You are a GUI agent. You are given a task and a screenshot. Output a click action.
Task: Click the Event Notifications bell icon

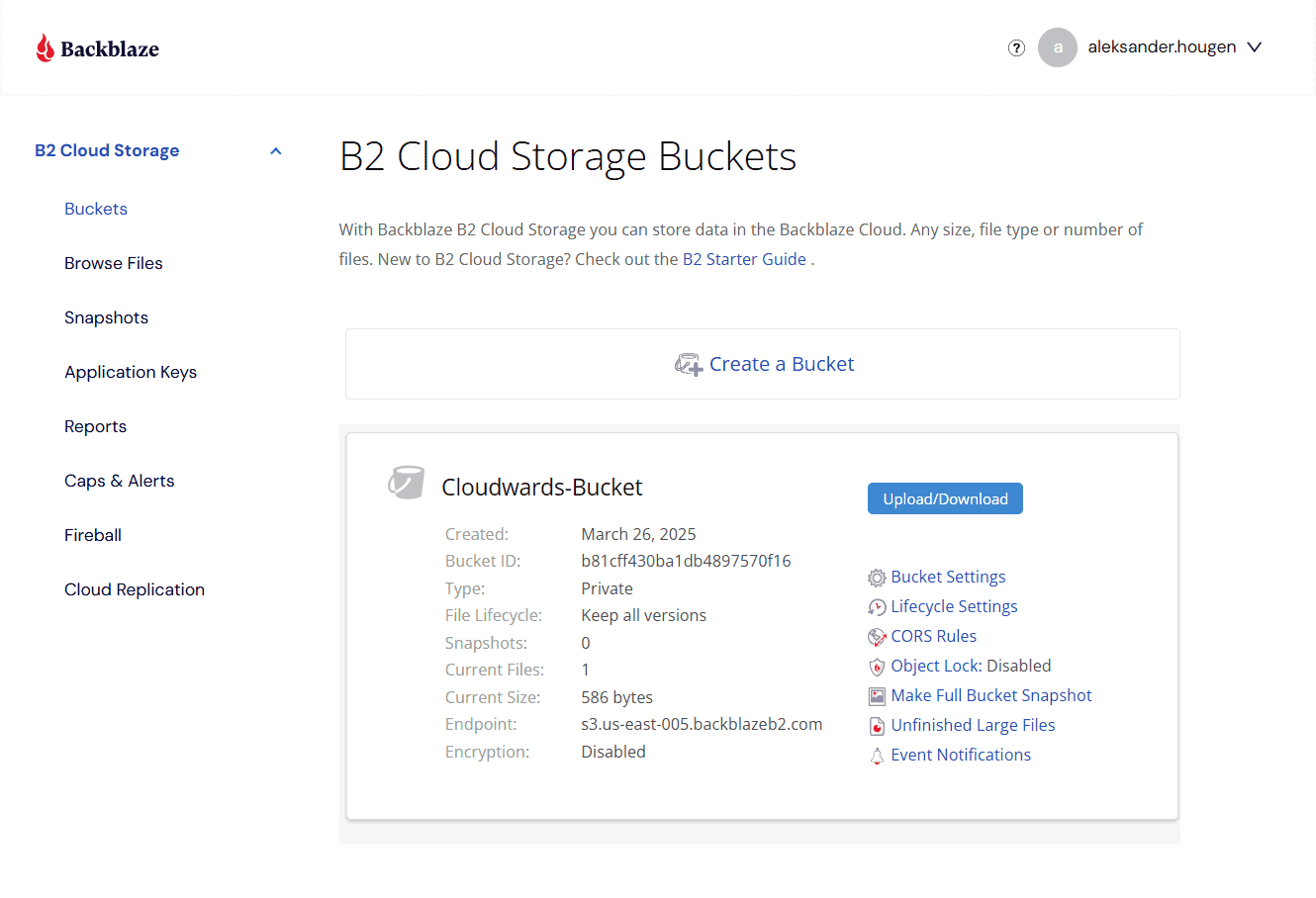coord(877,756)
